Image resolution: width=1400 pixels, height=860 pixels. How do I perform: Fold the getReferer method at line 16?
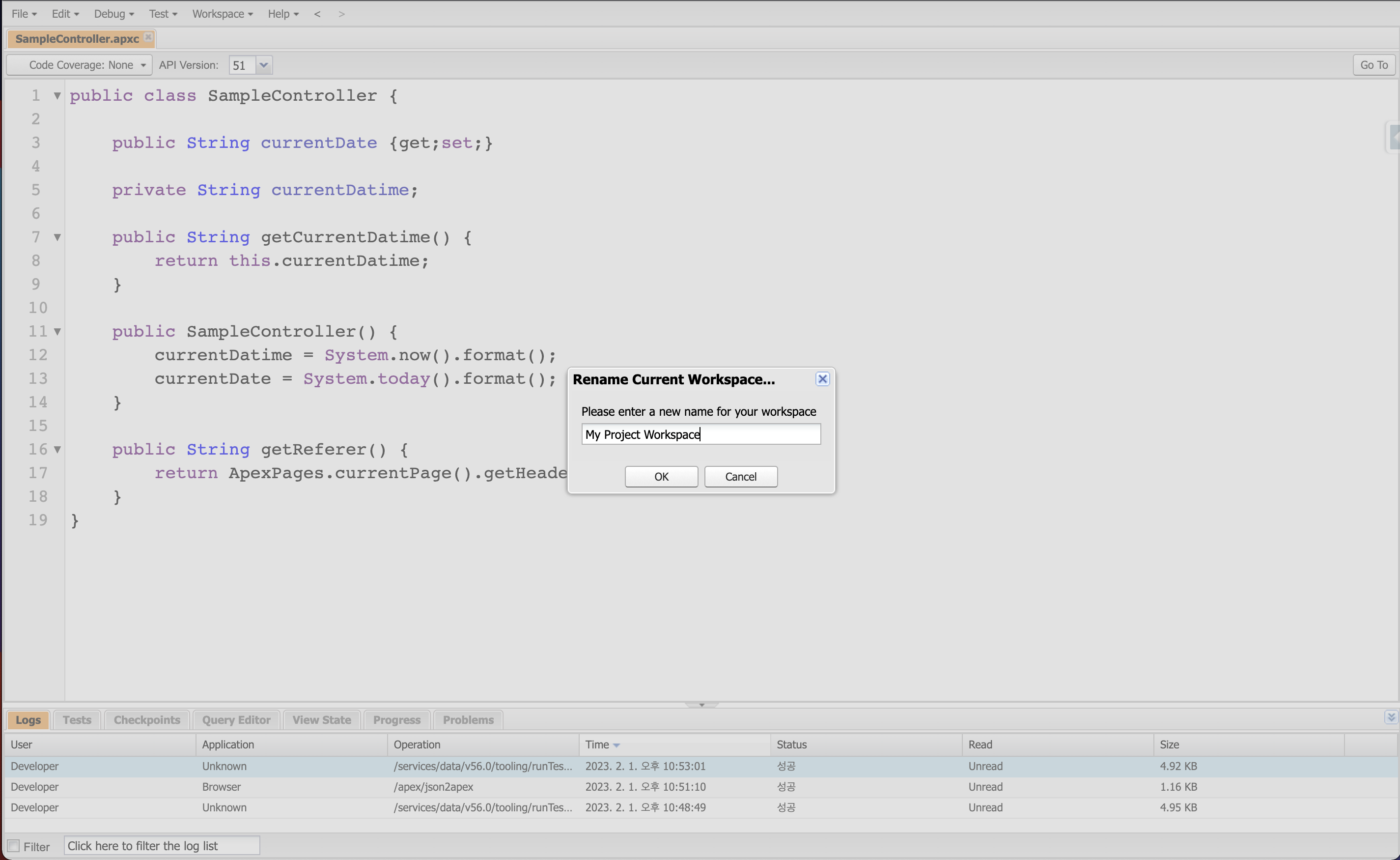[x=57, y=449]
